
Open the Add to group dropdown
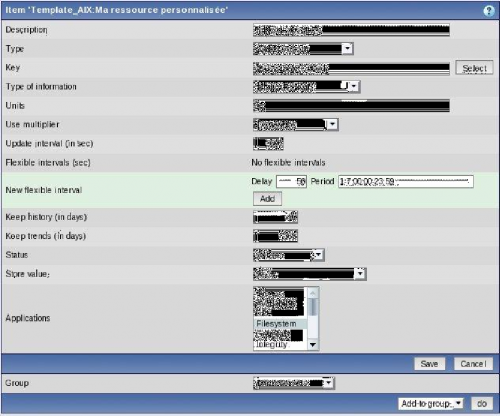coord(431,404)
